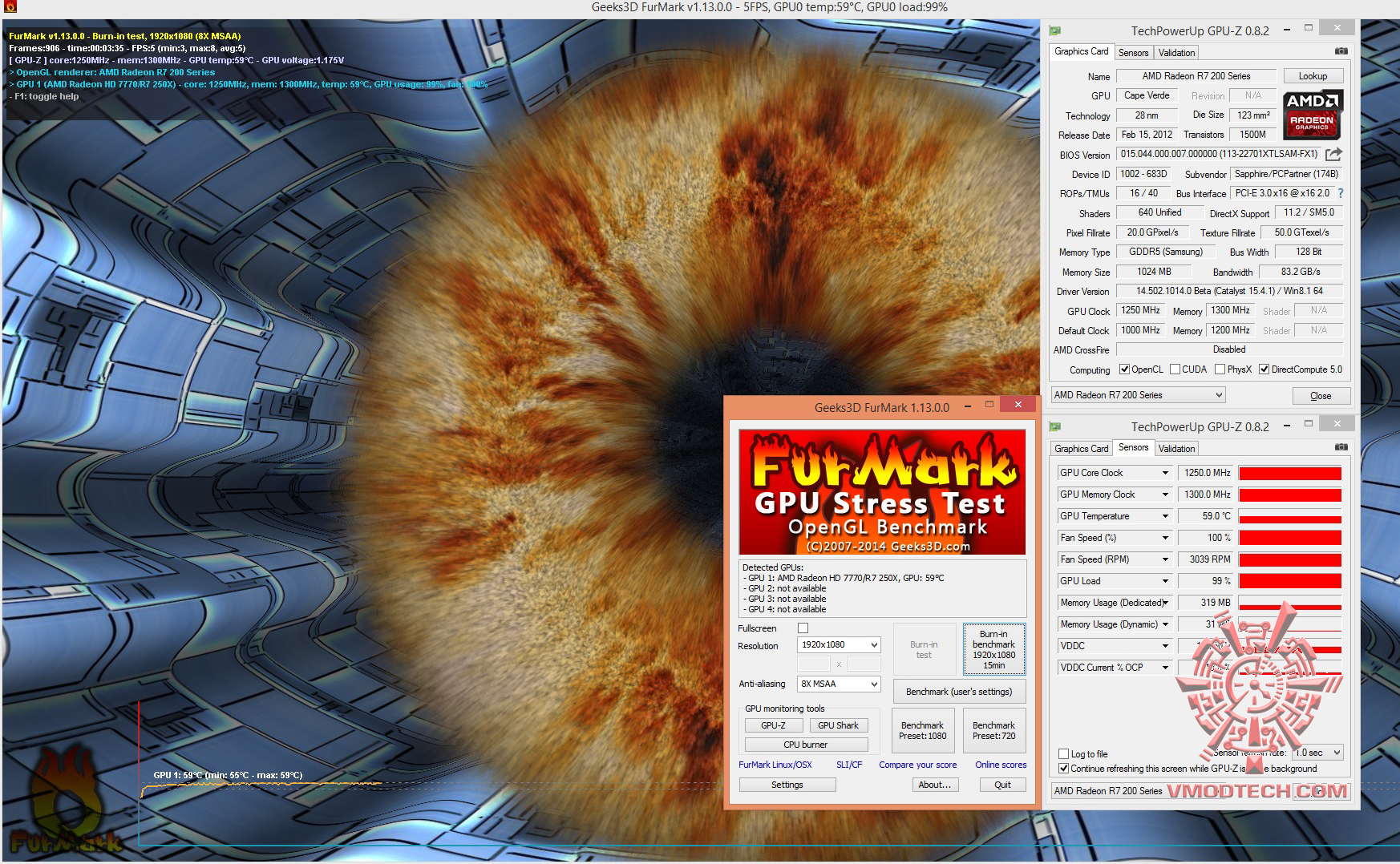
Task: Start the CPU burner tool
Action: [x=805, y=745]
